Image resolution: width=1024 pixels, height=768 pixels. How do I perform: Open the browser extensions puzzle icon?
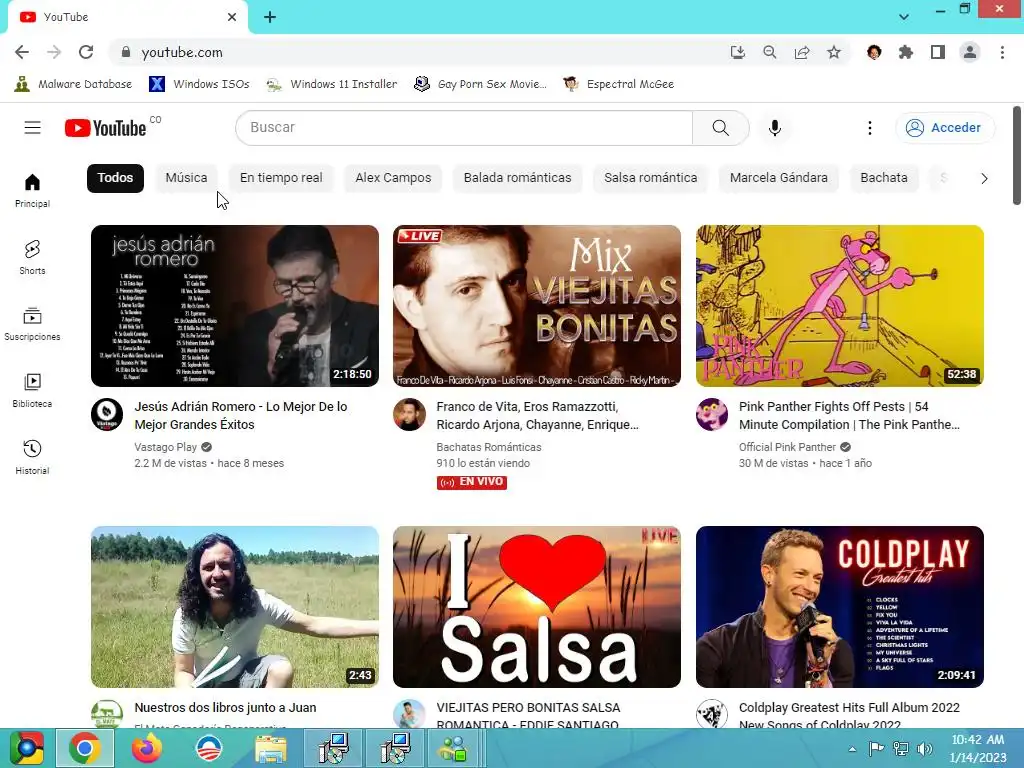coord(906,52)
